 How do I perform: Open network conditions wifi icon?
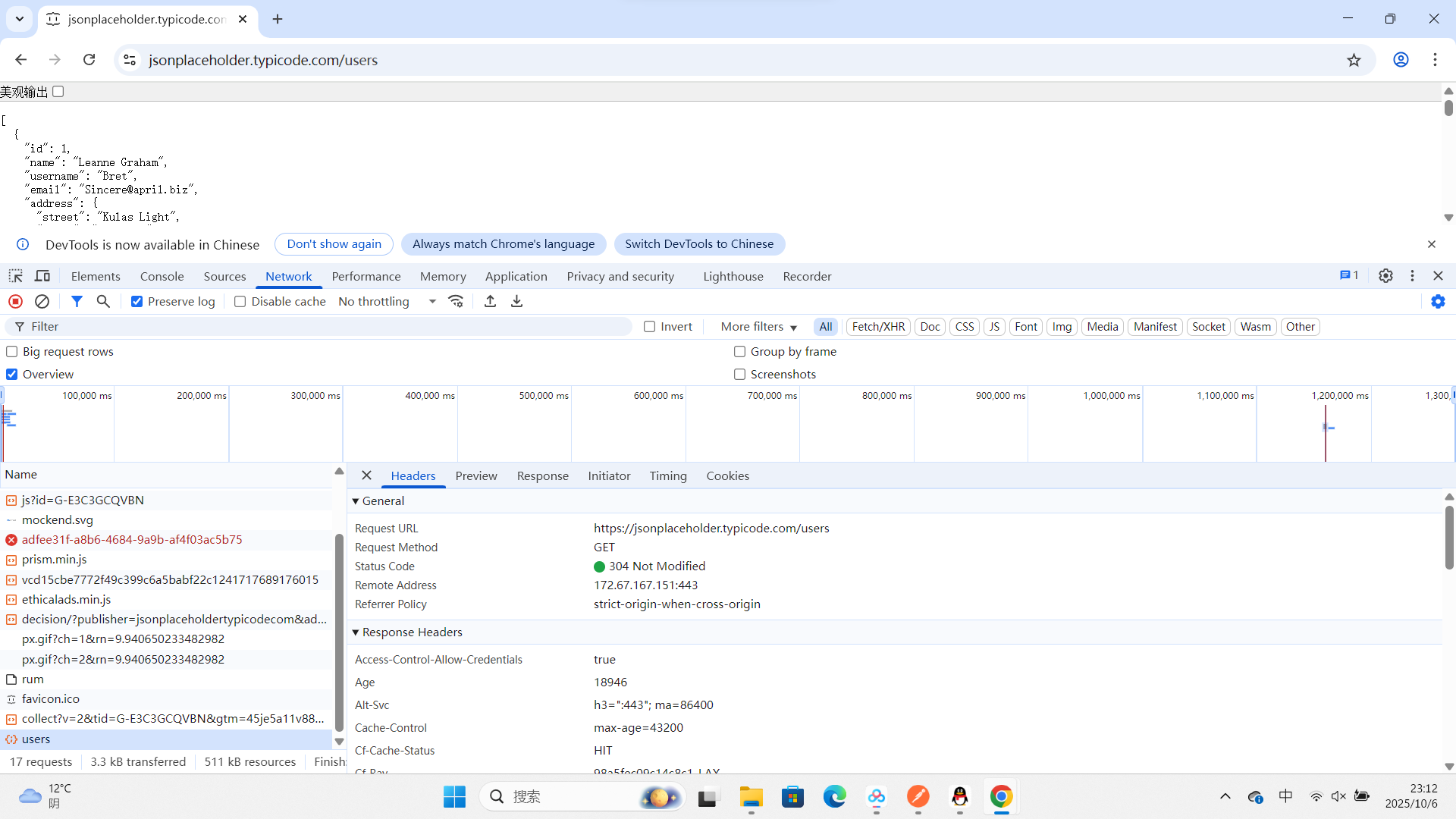point(456,301)
